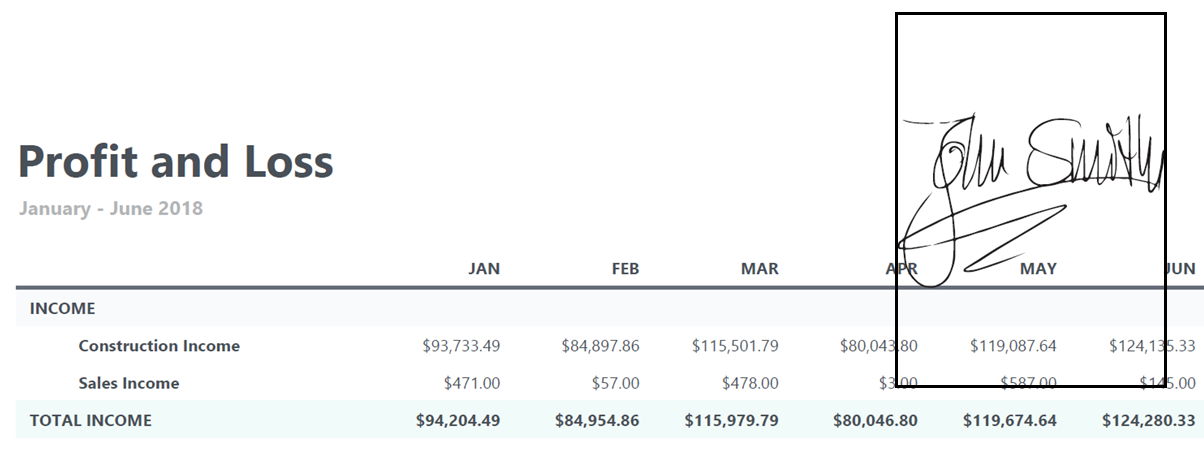
Task: Click the January Sales Income amount $471.00
Action: 472,383
